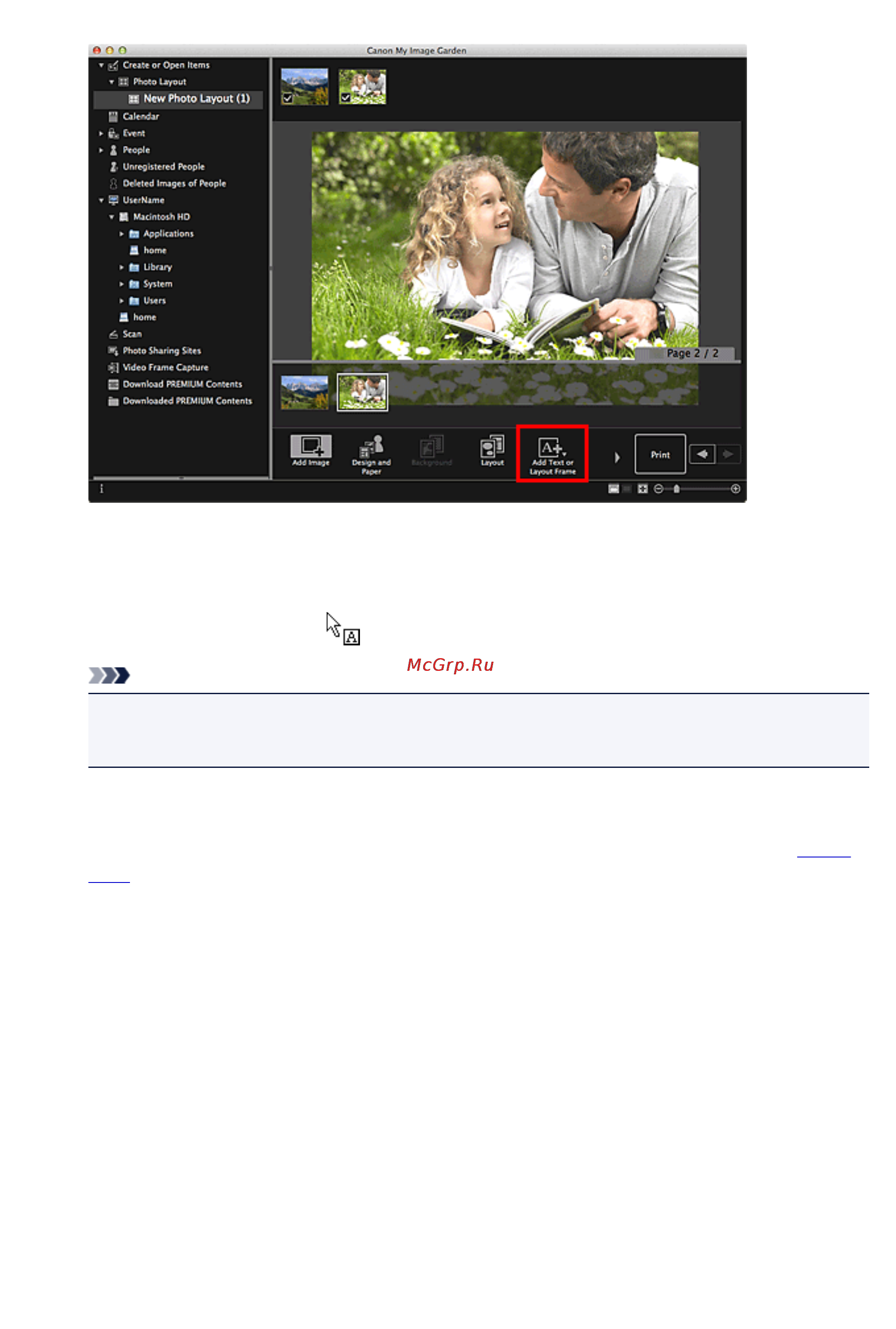This screenshot has height=1329, width=896.
Task: Select Deleted Images of People
Action: pos(174,184)
